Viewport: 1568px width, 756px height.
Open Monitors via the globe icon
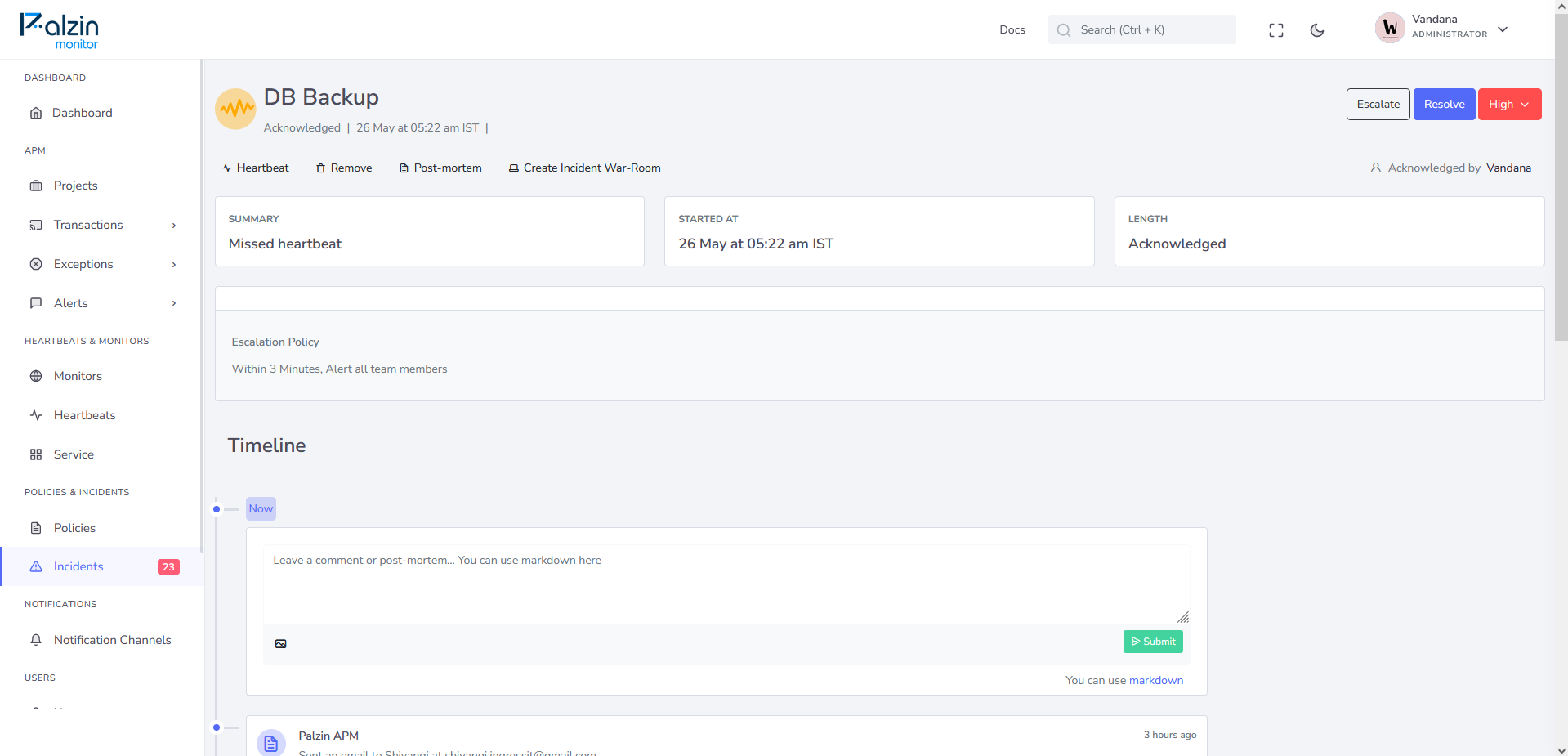(x=36, y=376)
